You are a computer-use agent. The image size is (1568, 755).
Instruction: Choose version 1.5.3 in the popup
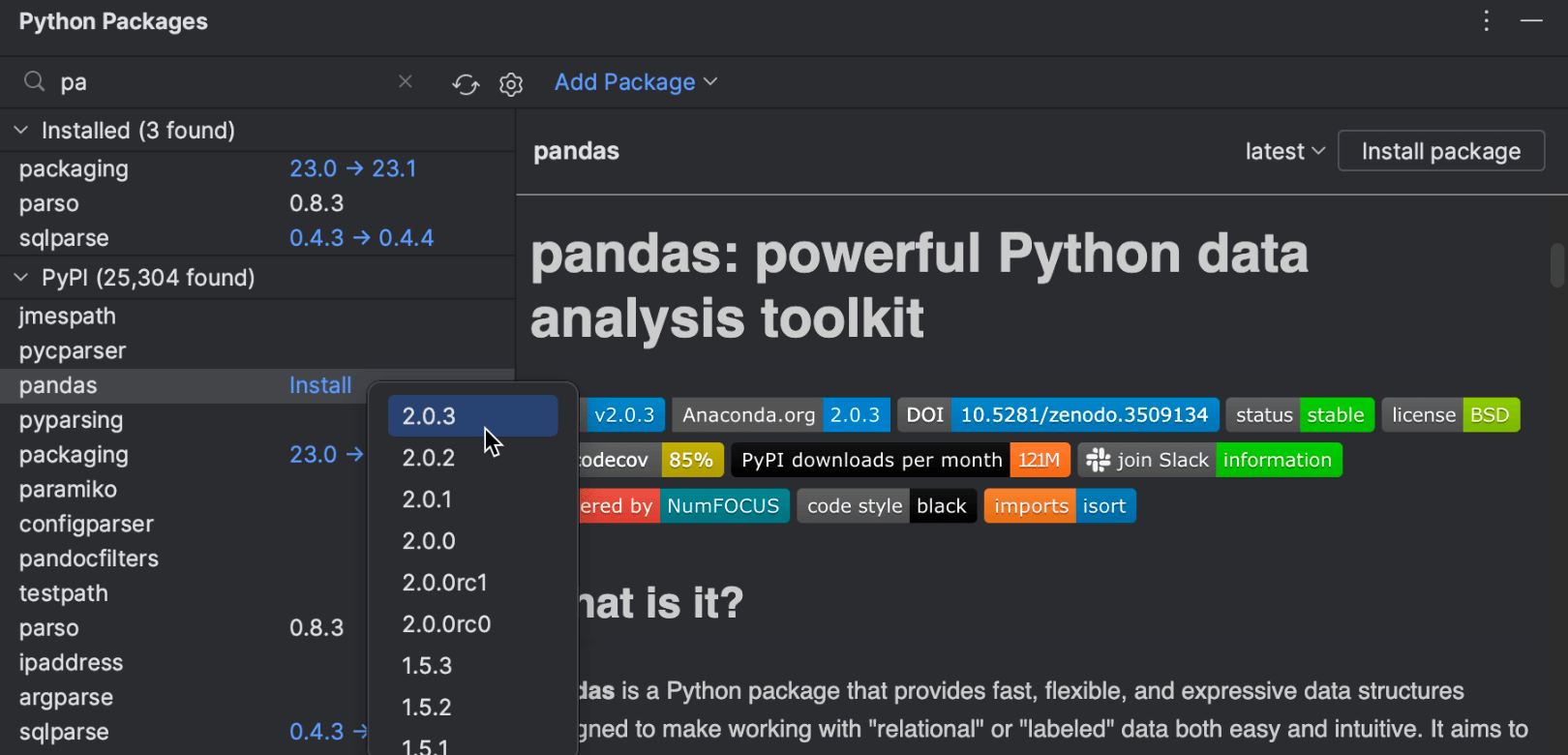pos(427,666)
